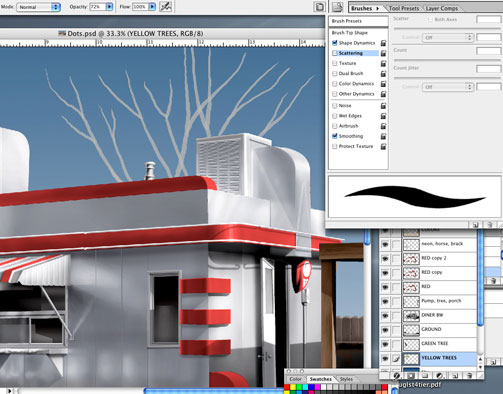Click the Layers panel scroll down arrow
The height and width of the screenshot is (394, 503).
480,367
